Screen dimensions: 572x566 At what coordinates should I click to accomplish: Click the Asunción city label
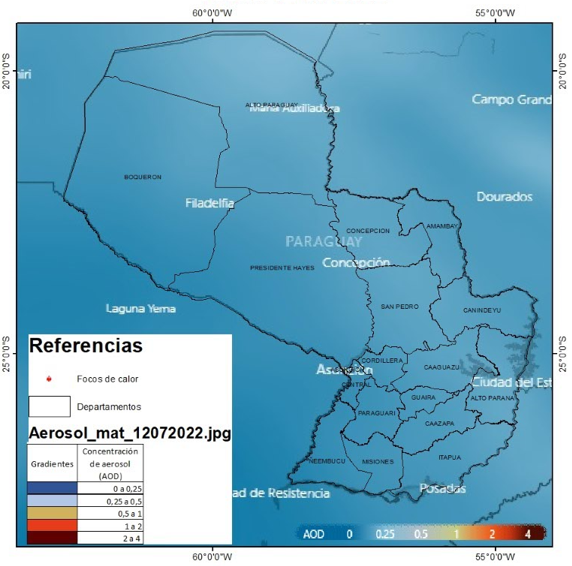coord(344,370)
